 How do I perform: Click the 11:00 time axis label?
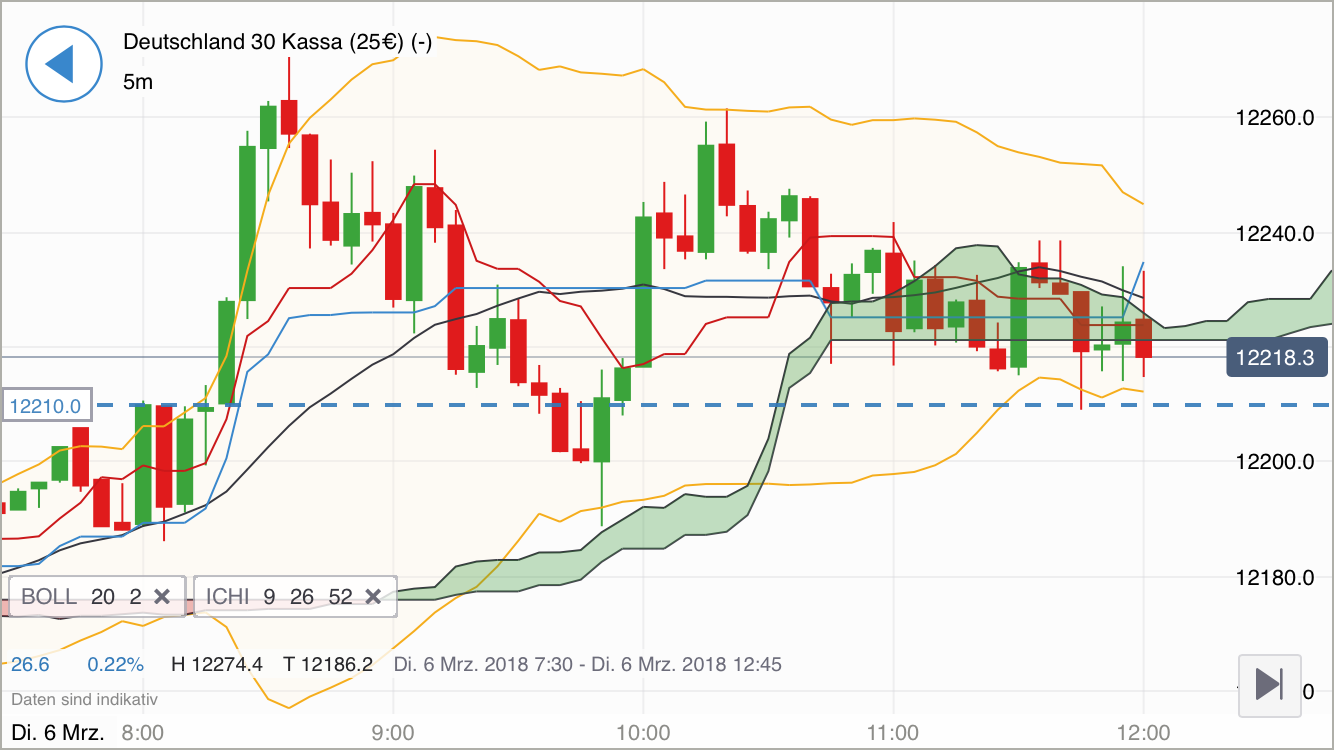point(893,732)
